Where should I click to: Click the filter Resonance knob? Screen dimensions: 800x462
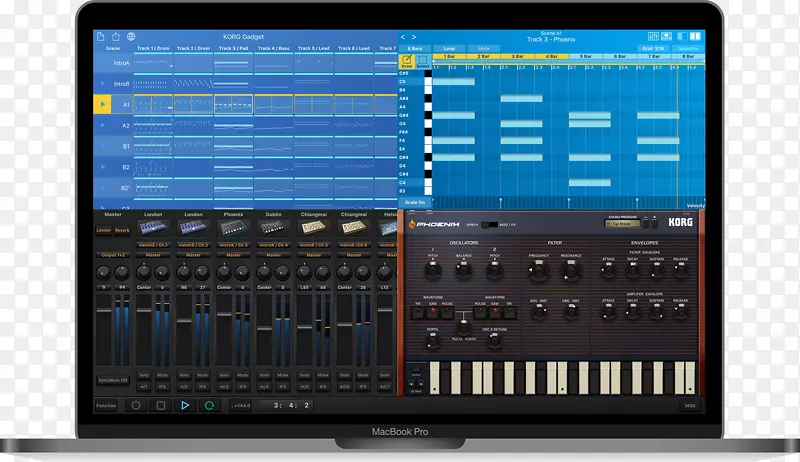point(571,271)
